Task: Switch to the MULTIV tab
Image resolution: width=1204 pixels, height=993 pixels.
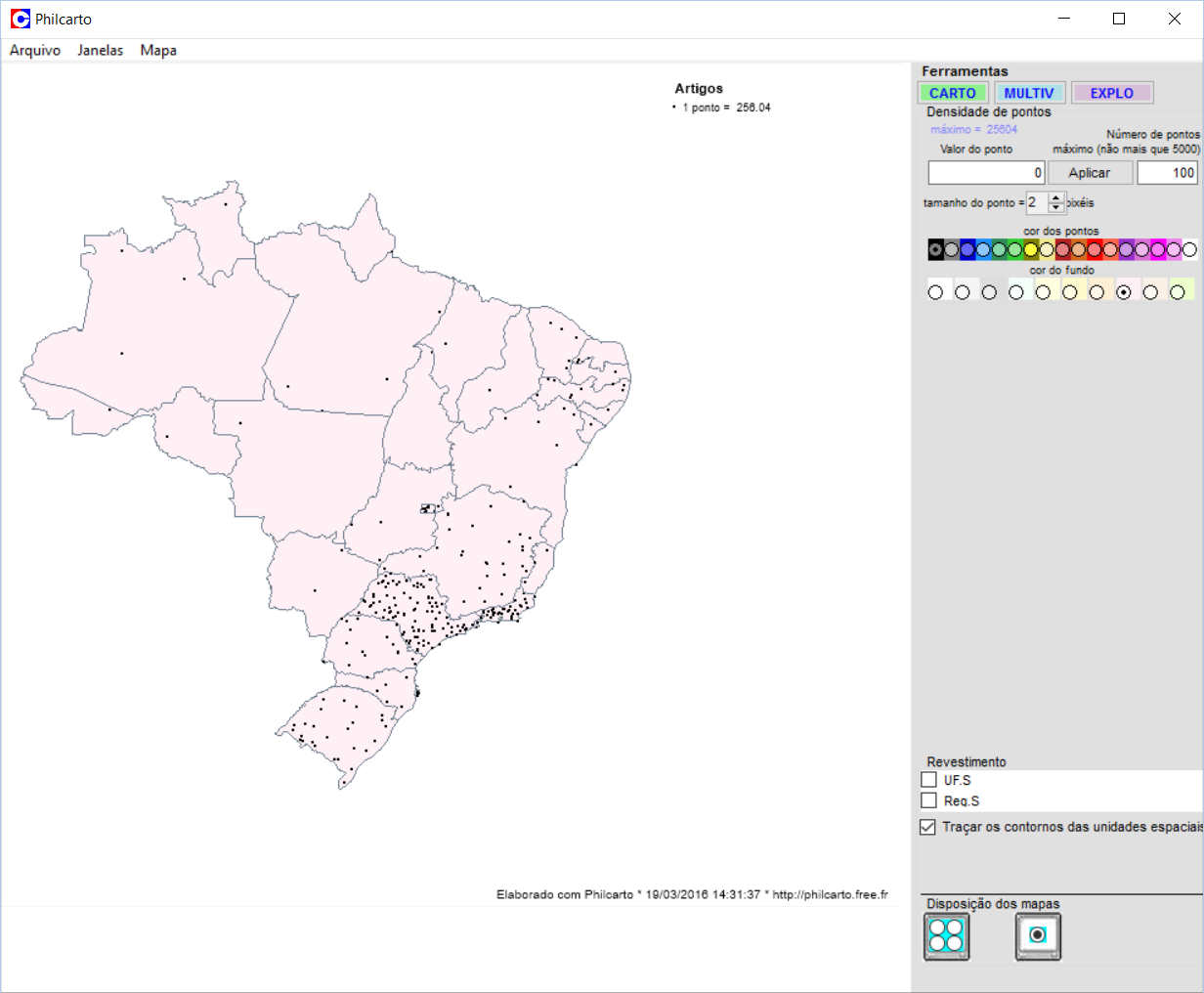Action: (x=1028, y=93)
